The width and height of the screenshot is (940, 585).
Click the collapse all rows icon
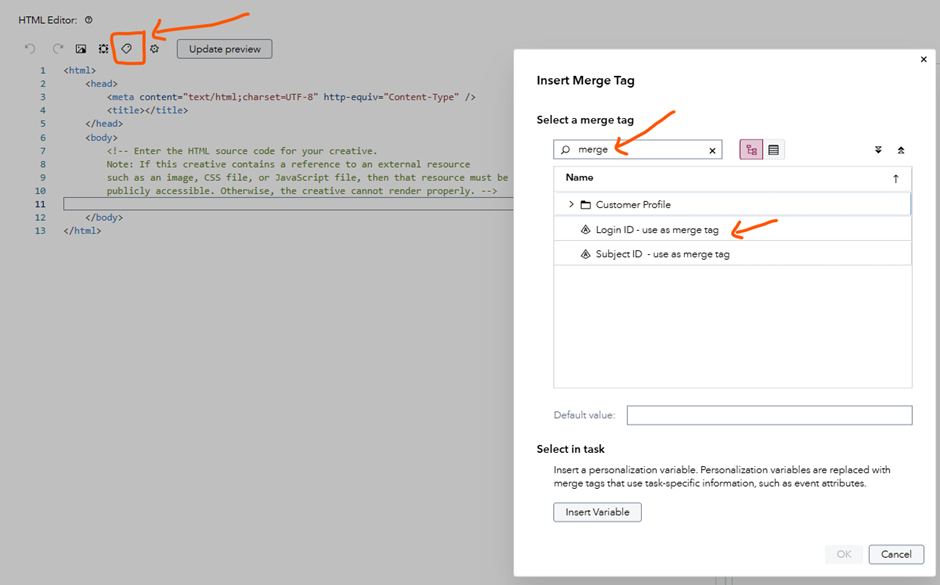click(x=903, y=148)
